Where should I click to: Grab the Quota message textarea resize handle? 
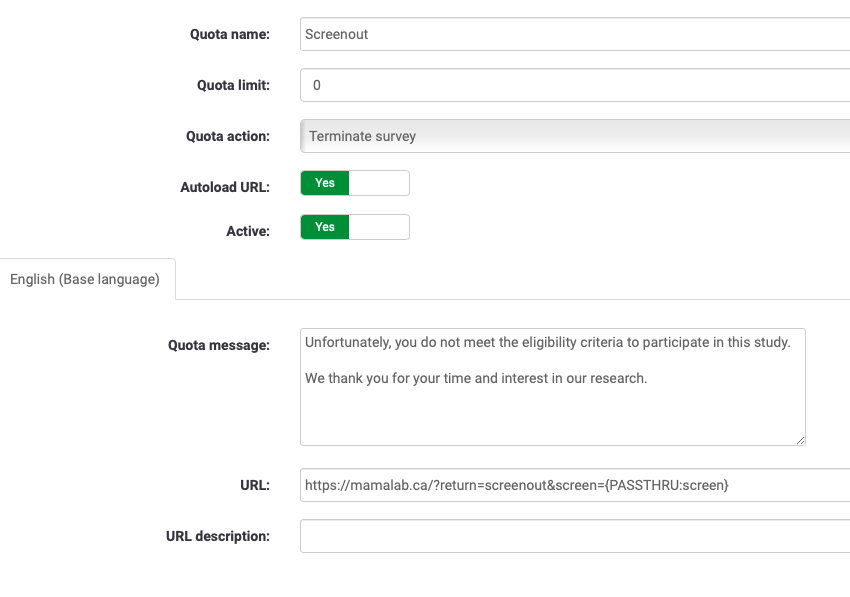800,440
